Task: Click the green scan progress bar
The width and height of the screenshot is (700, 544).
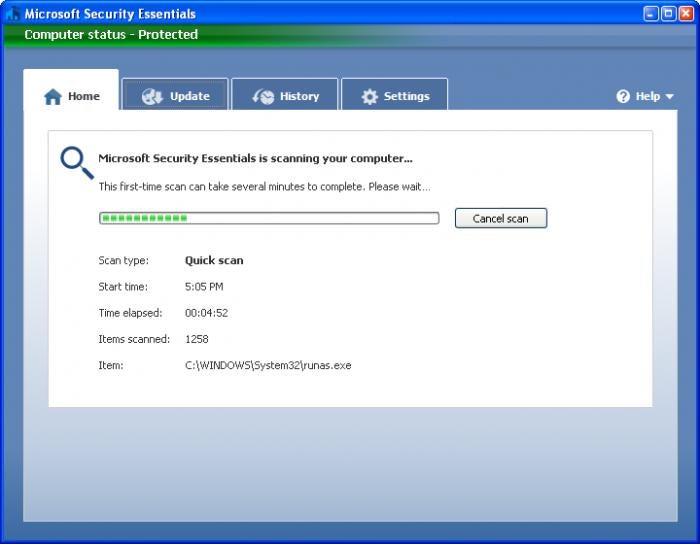Action: coord(269,218)
